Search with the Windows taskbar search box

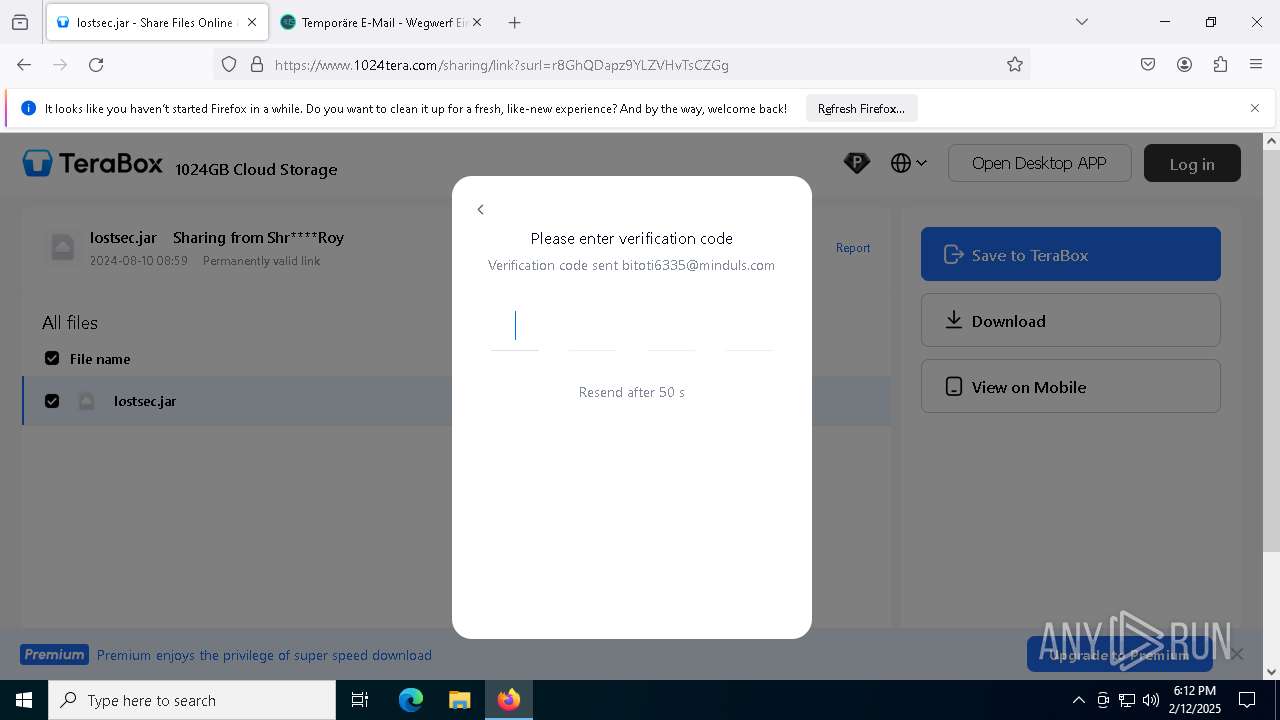tap(192, 700)
